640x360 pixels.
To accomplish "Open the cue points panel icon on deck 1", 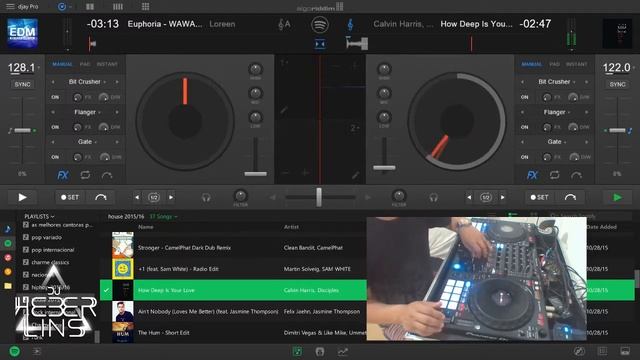I will [107, 176].
